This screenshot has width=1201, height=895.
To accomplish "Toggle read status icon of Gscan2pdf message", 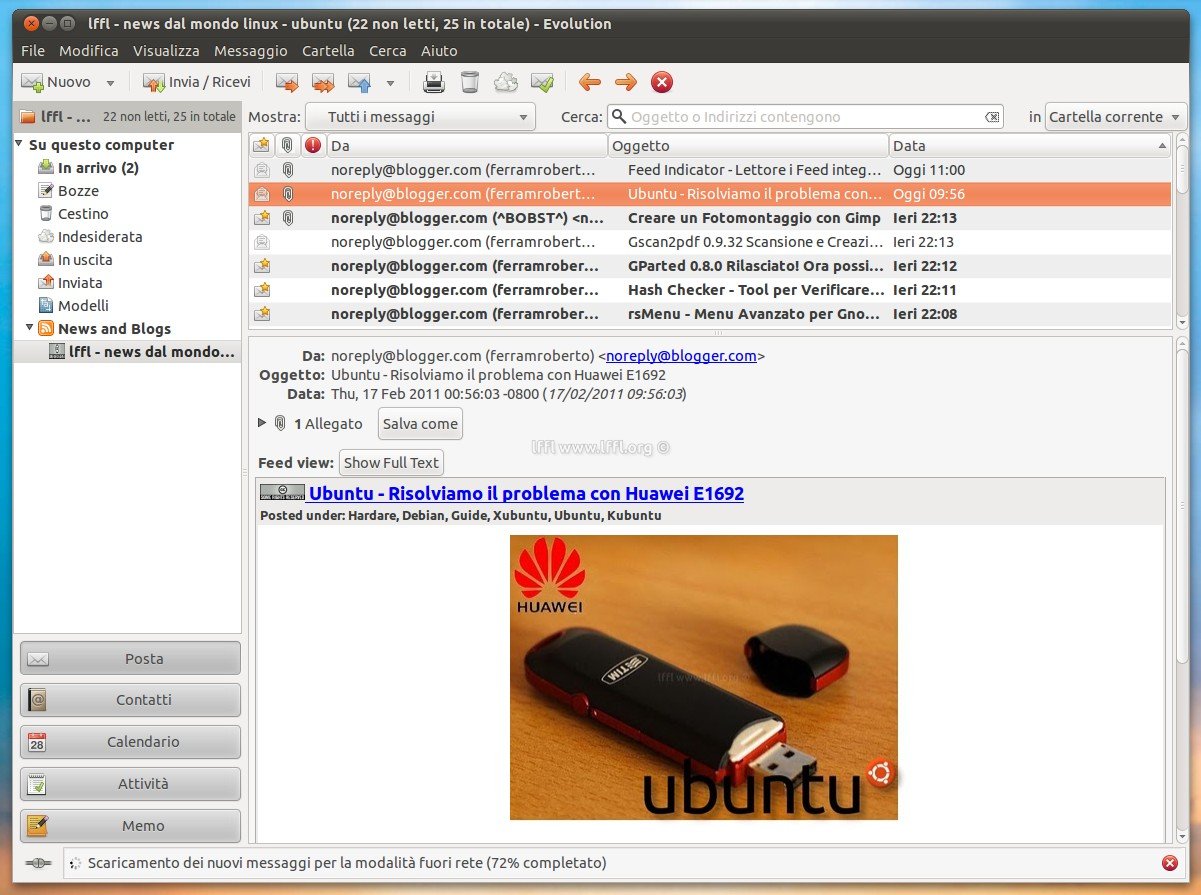I will click(262, 242).
